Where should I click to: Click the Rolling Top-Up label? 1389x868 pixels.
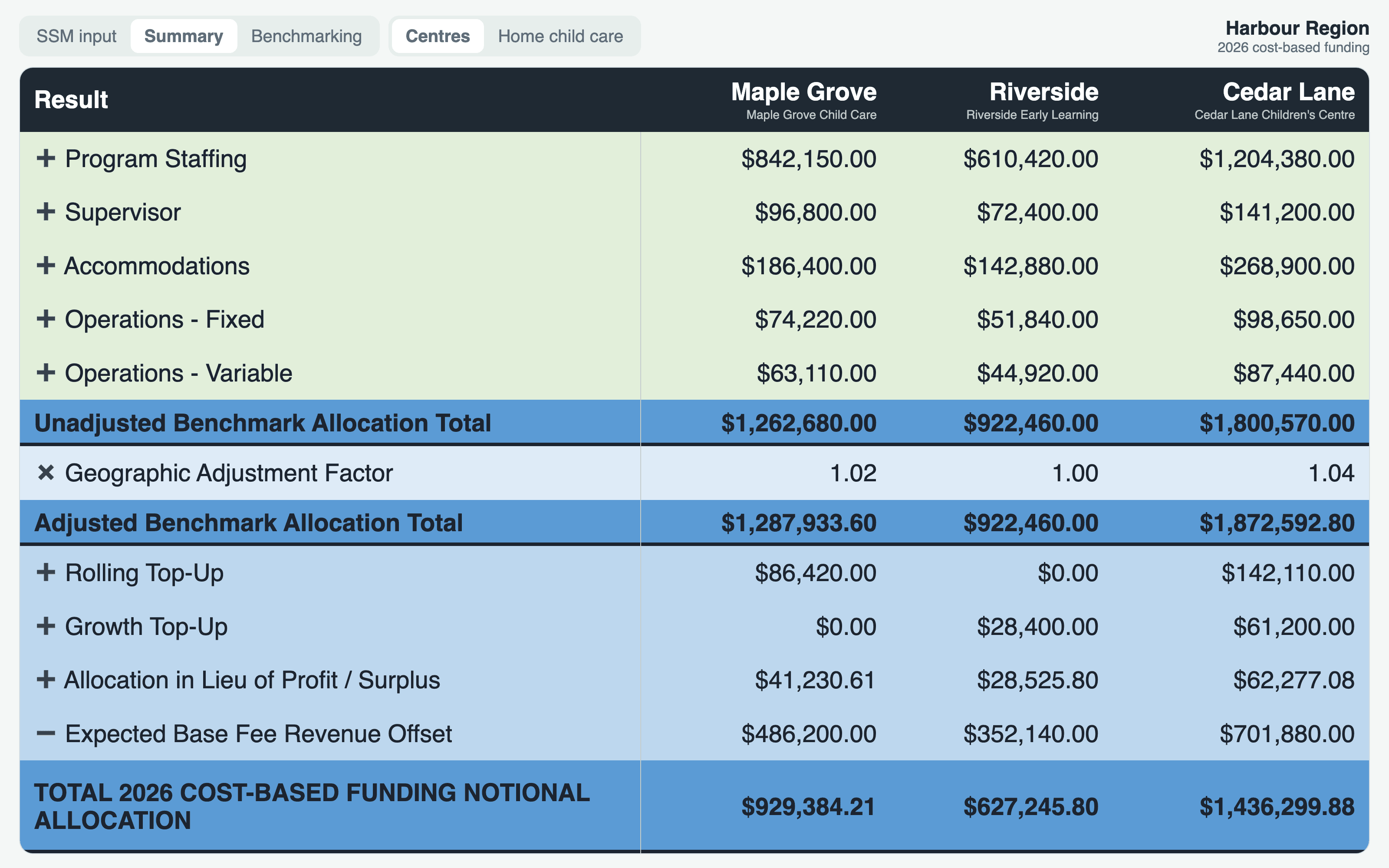(144, 573)
